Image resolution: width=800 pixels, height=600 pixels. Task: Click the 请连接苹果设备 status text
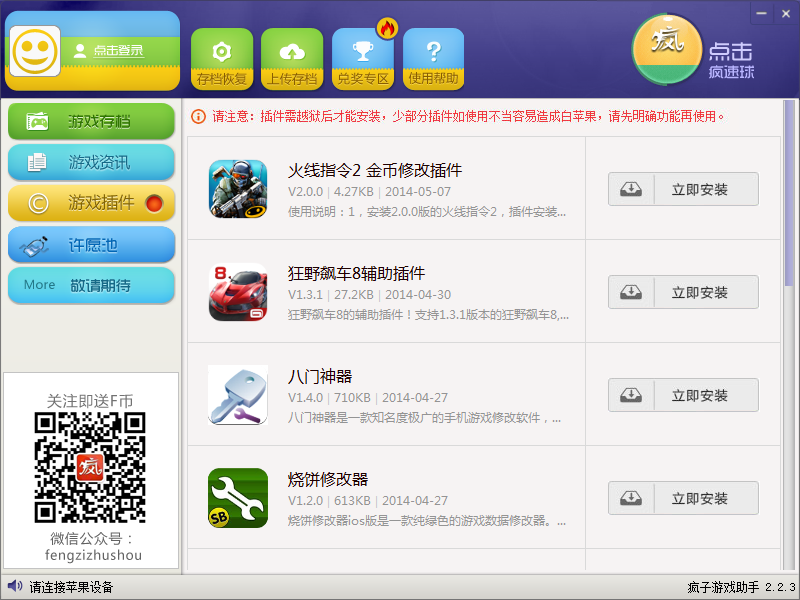[71, 587]
